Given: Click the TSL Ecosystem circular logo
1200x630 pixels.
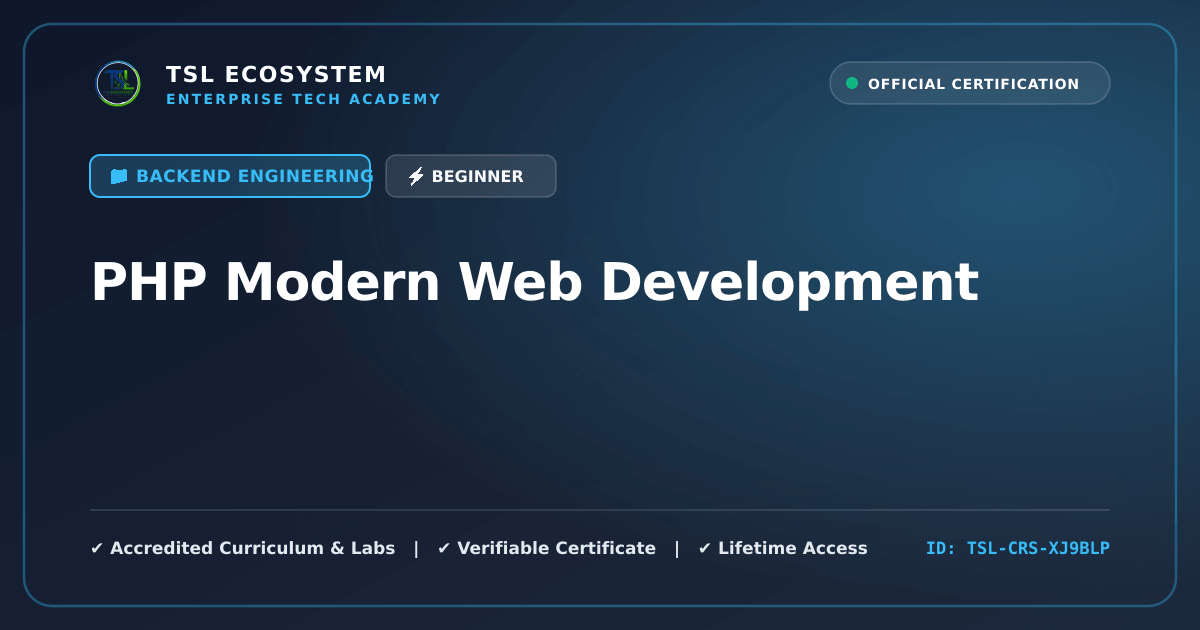Looking at the screenshot, I should (118, 83).
